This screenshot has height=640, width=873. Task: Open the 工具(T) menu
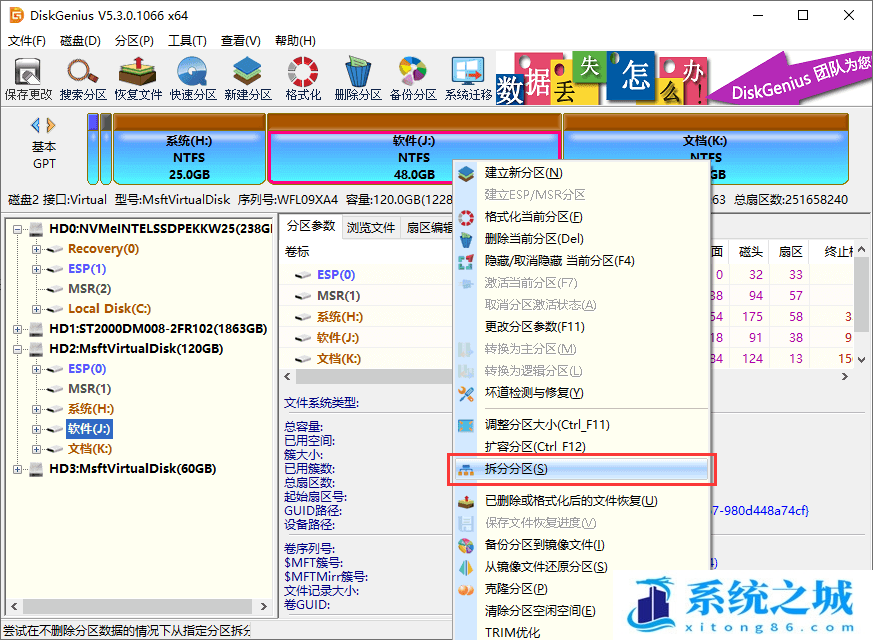pos(187,41)
